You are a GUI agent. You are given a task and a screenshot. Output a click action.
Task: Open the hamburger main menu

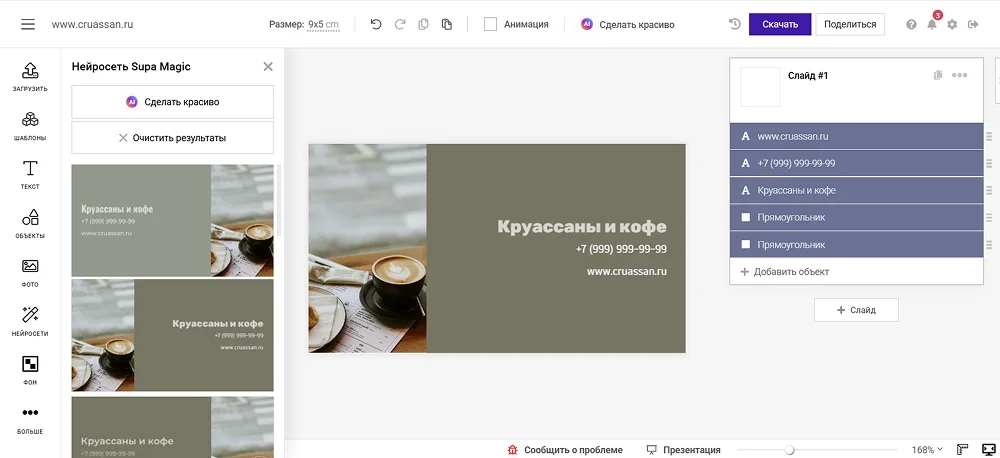point(27,24)
